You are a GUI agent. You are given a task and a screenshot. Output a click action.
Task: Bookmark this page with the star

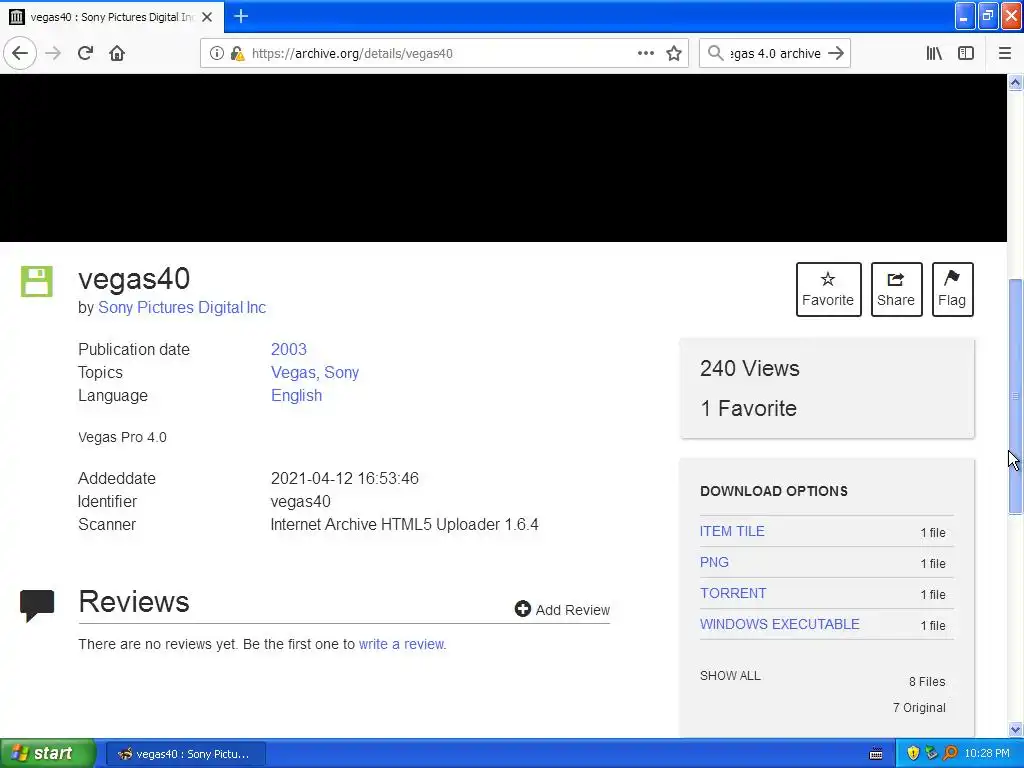coord(674,54)
